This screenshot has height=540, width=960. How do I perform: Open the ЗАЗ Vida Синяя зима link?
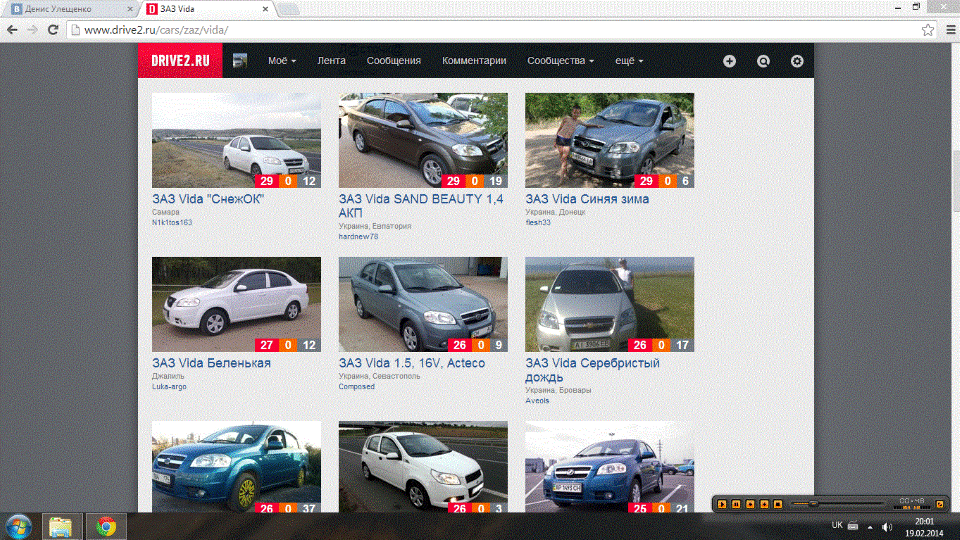point(587,199)
